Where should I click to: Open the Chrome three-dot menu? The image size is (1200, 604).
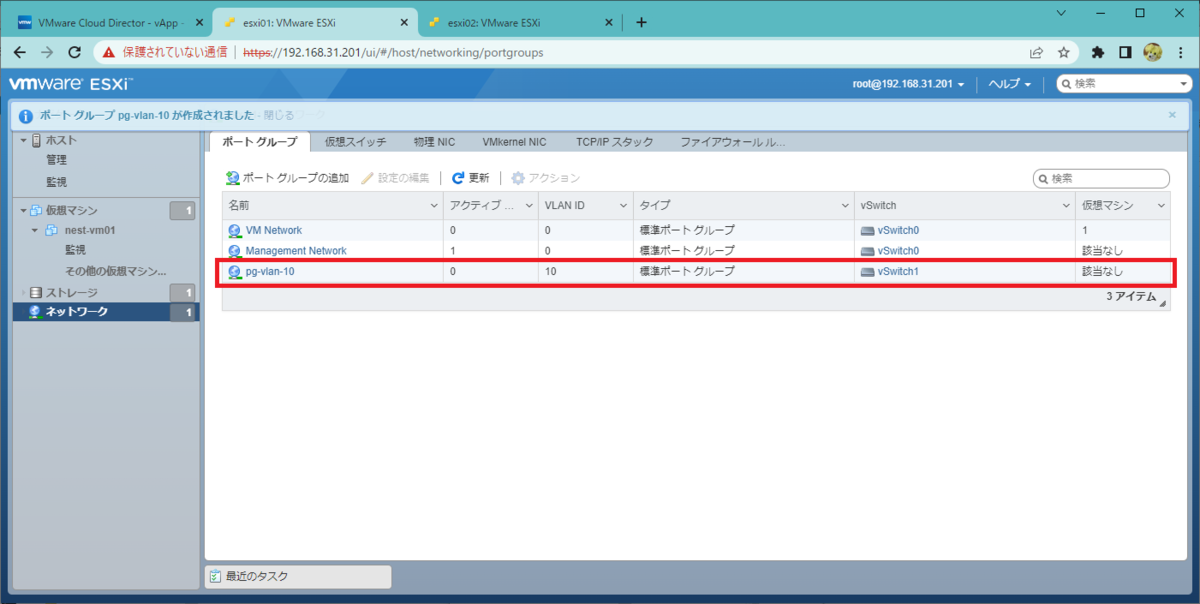pyautogui.click(x=1180, y=52)
